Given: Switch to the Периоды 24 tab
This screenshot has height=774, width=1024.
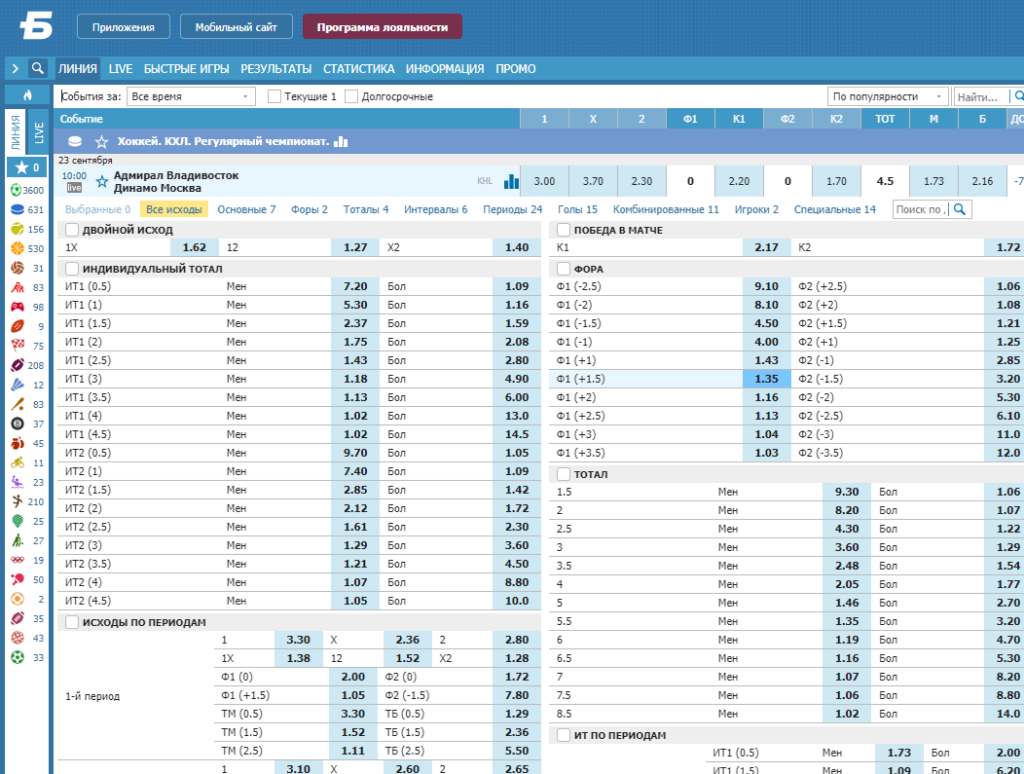Looking at the screenshot, I should pyautogui.click(x=513, y=209).
